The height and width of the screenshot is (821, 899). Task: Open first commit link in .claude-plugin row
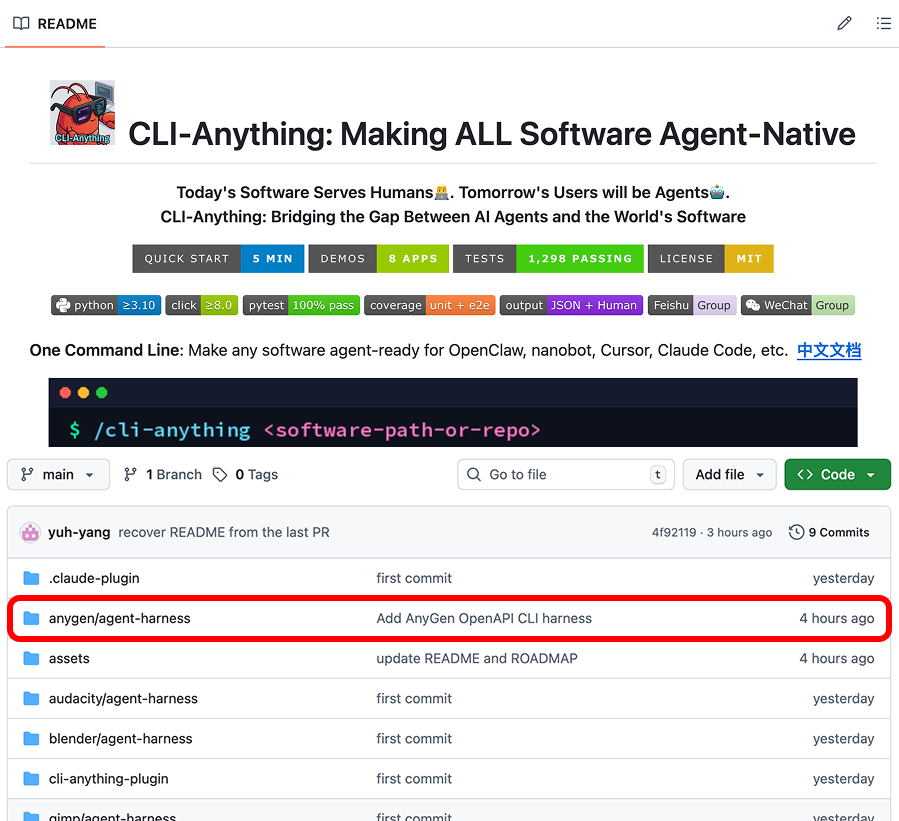414,578
